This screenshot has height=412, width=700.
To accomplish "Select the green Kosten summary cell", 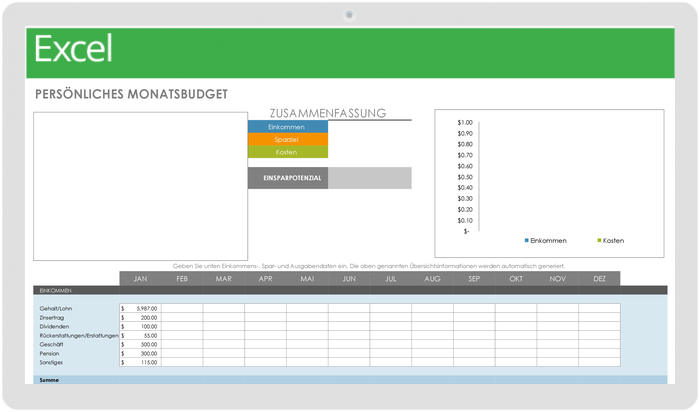I will [288, 152].
